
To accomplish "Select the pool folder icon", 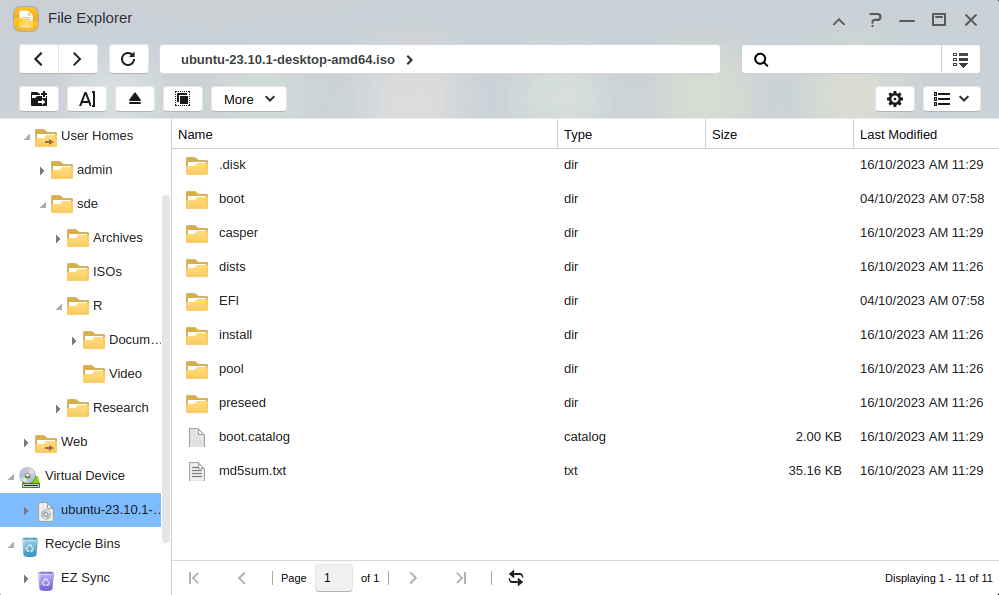I will coord(197,369).
